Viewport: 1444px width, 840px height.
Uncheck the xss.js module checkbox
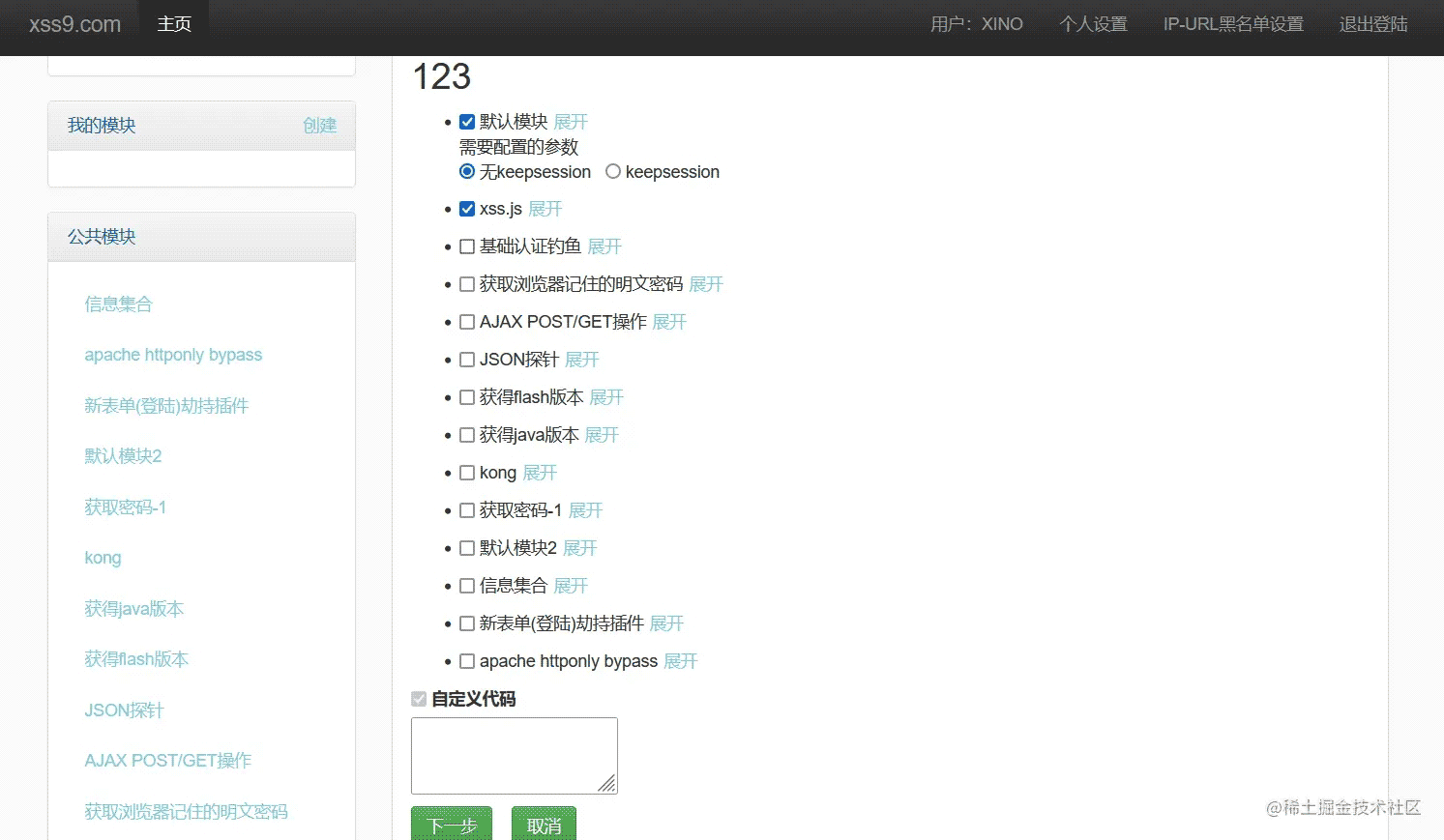pos(467,209)
